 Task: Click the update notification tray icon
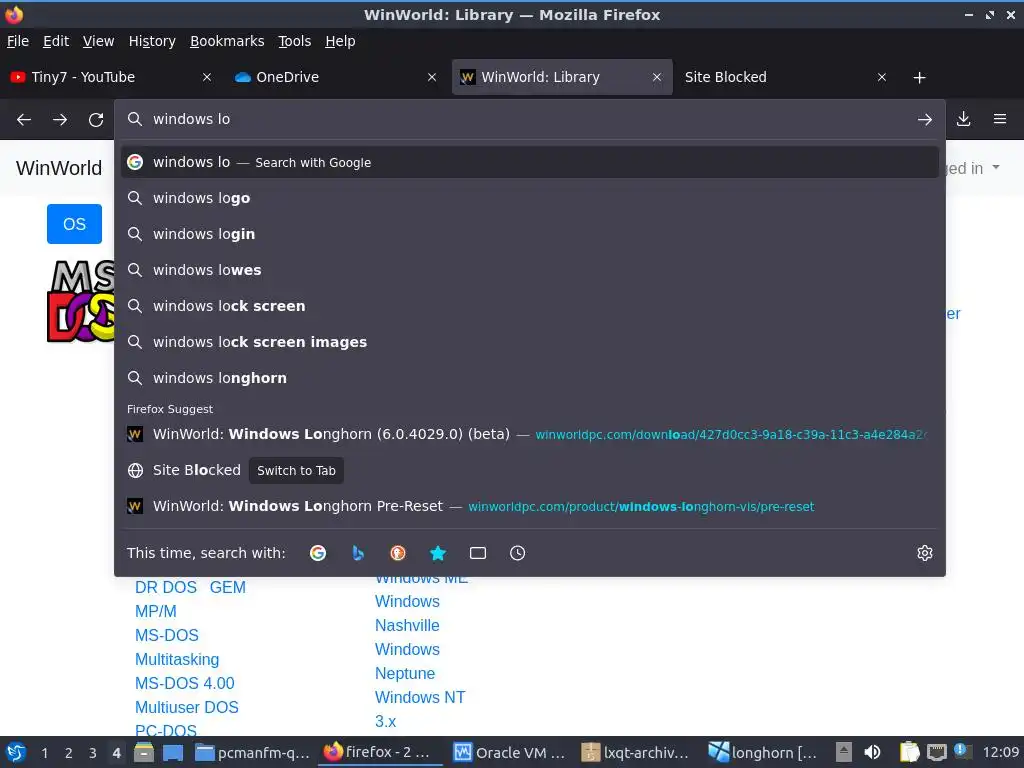pos(963,752)
